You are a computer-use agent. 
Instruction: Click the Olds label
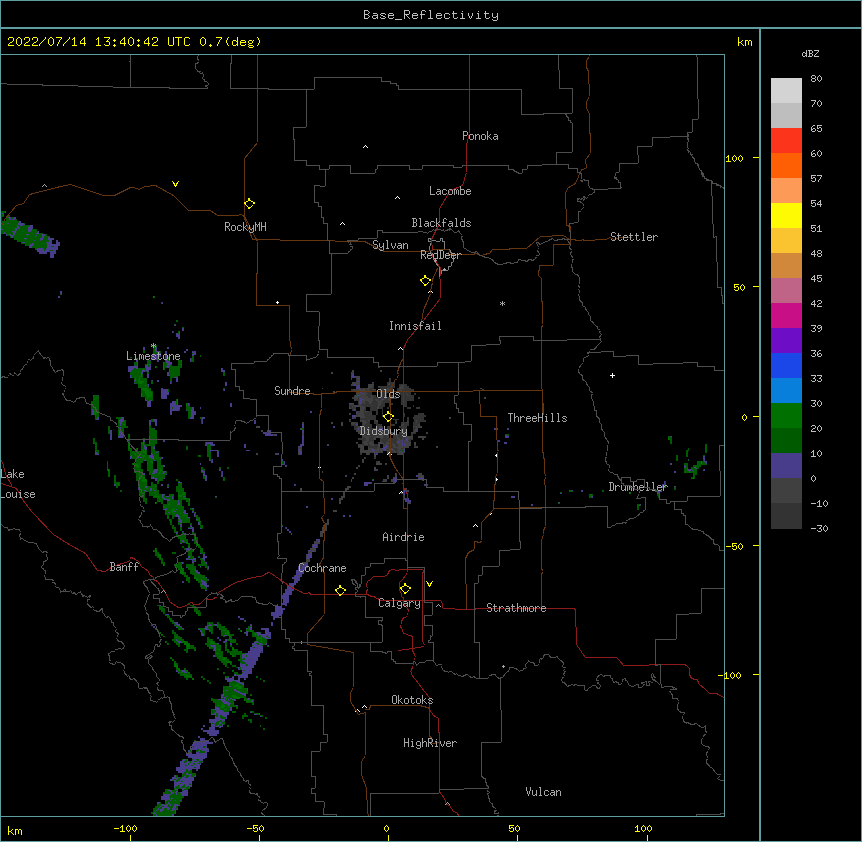point(388,394)
